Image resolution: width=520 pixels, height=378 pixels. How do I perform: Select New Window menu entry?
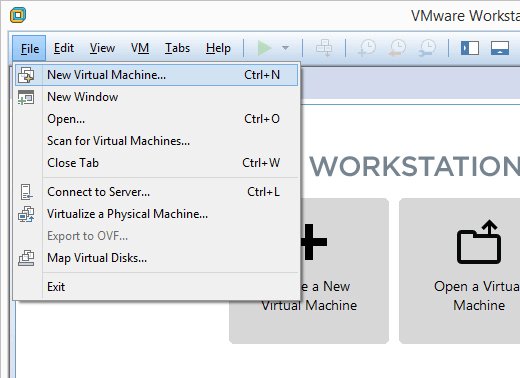[156, 97]
